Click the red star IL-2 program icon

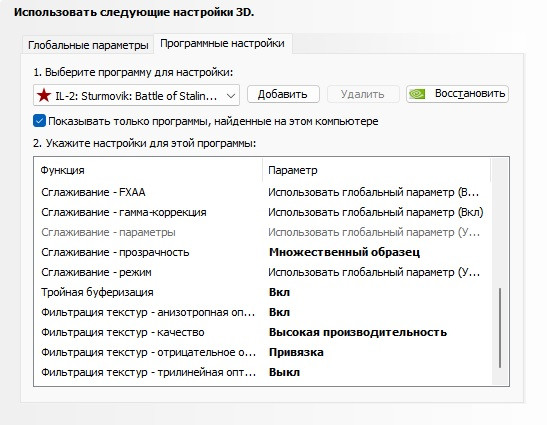tap(44, 95)
